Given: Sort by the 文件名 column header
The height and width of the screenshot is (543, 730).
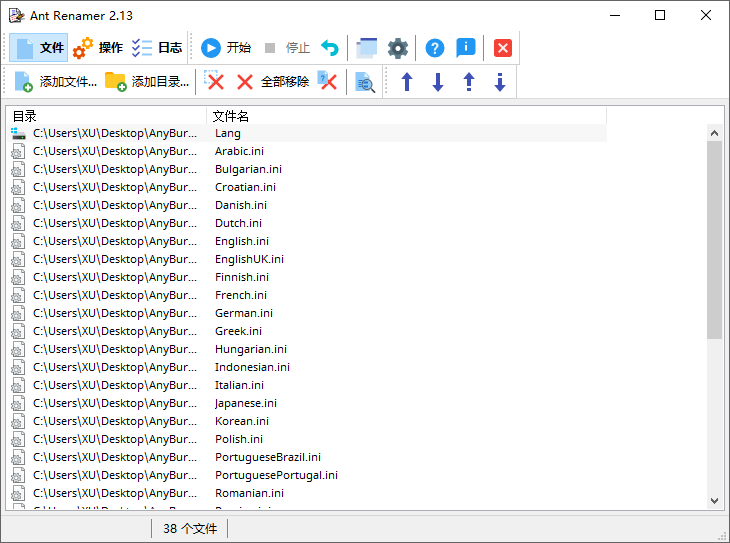Looking at the screenshot, I should pyautogui.click(x=406, y=115).
